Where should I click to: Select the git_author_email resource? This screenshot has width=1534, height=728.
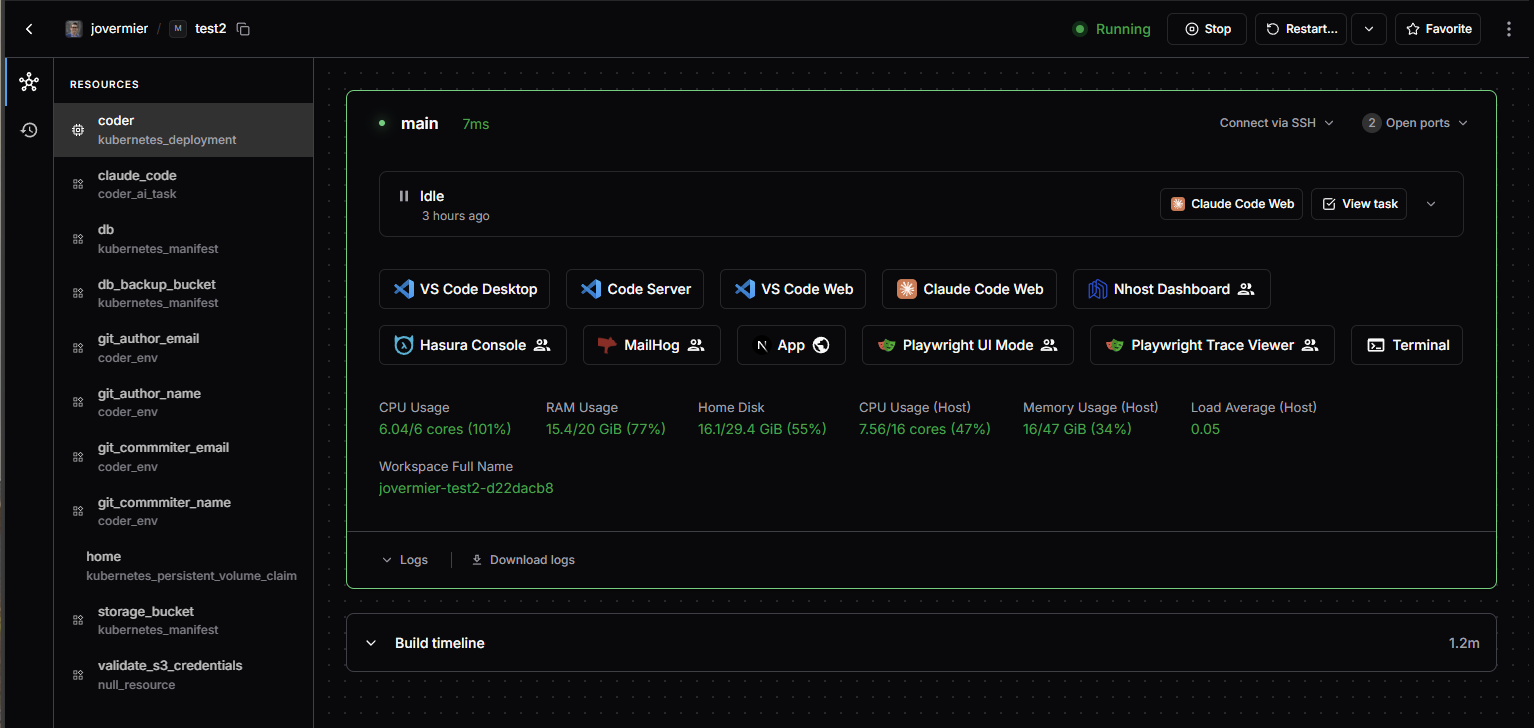[x=184, y=348]
